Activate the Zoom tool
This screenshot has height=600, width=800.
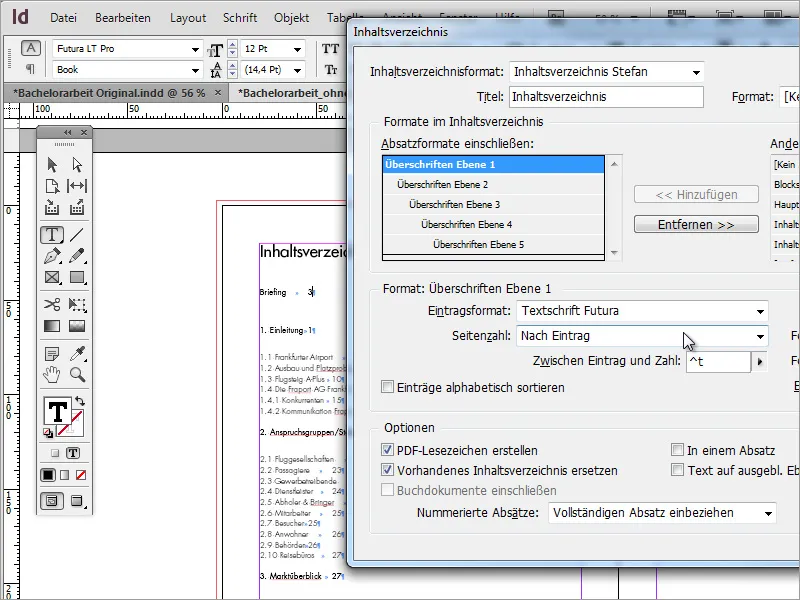[x=77, y=374]
